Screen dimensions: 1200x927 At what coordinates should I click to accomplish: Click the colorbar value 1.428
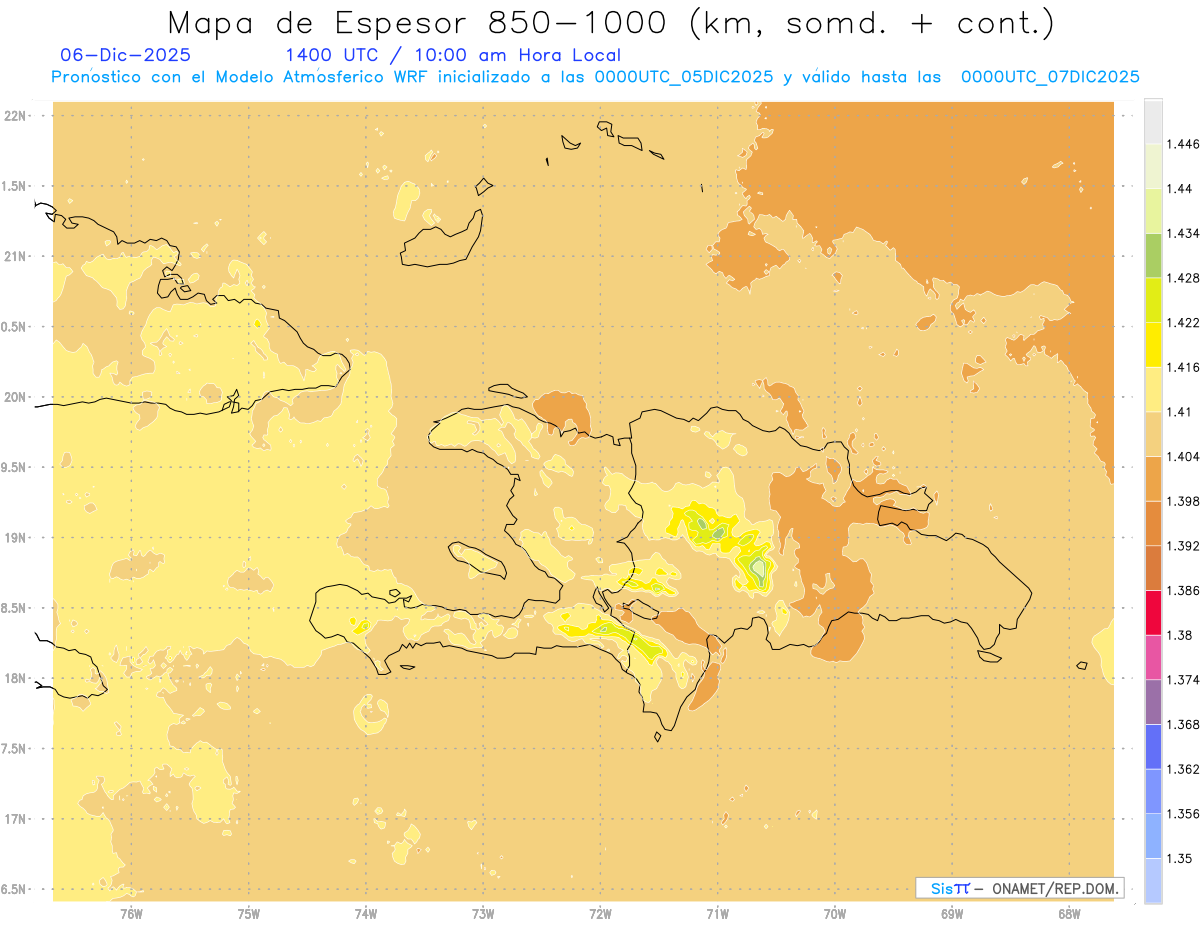[1183, 278]
